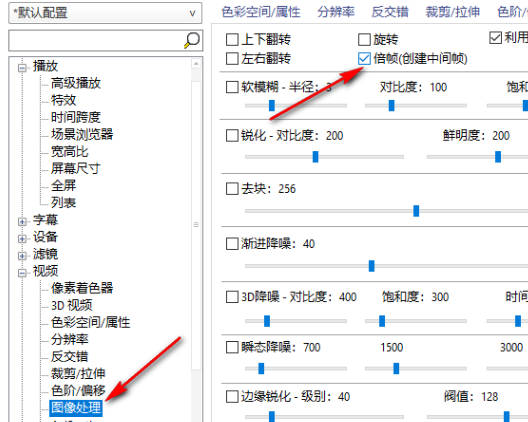Select 场景浏览器 in the tree
This screenshot has width=528, height=422.
[x=82, y=134]
